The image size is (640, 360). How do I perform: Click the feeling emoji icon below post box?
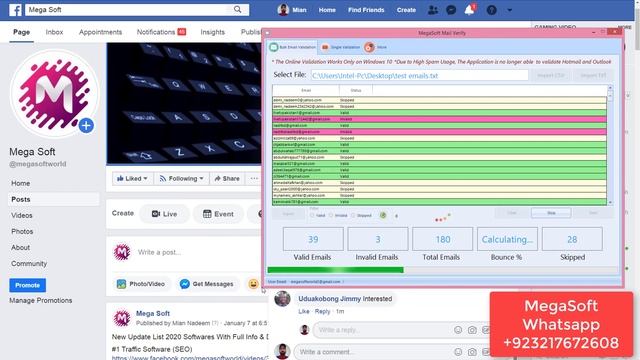253,284
